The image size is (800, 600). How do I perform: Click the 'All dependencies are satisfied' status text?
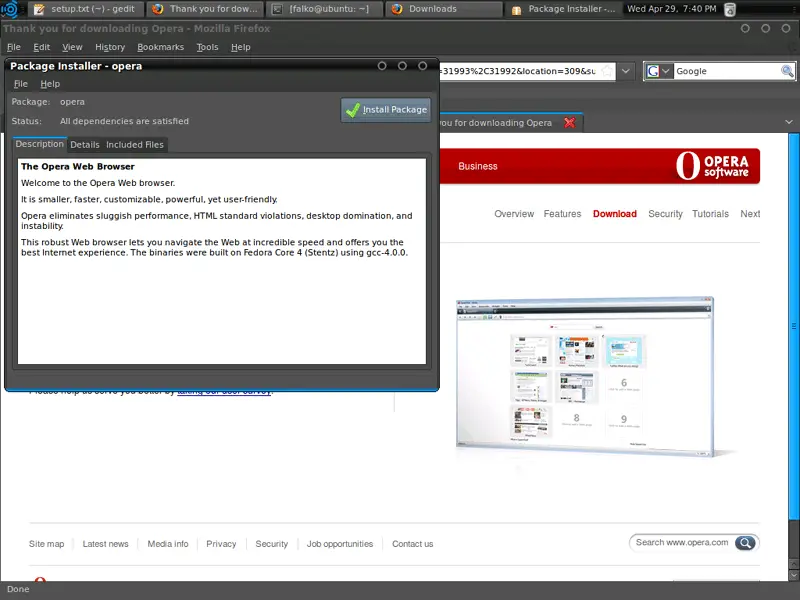coord(124,121)
